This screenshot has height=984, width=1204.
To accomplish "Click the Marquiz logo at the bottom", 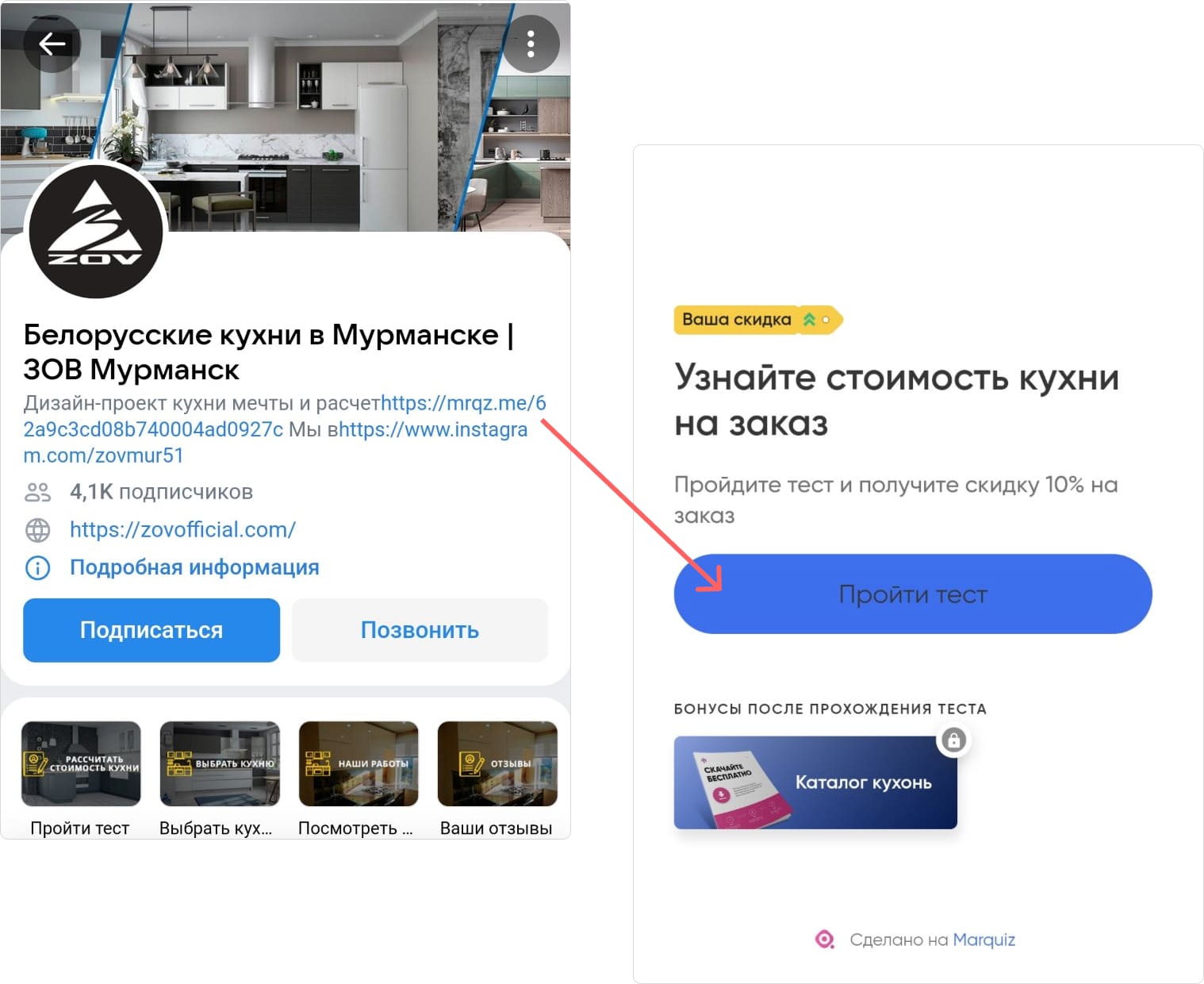I will point(825,940).
